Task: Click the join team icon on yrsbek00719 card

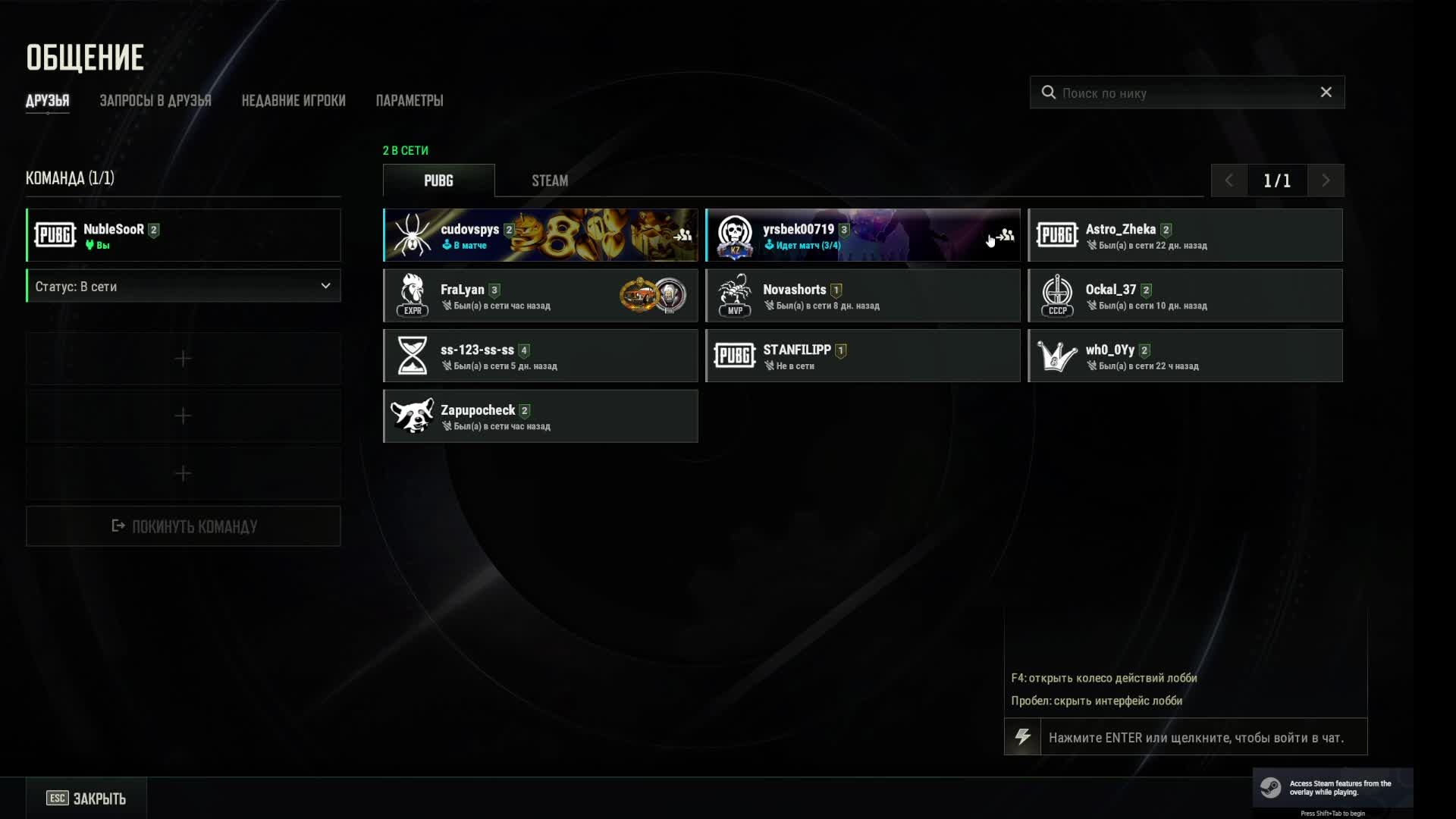Action: click(1005, 235)
